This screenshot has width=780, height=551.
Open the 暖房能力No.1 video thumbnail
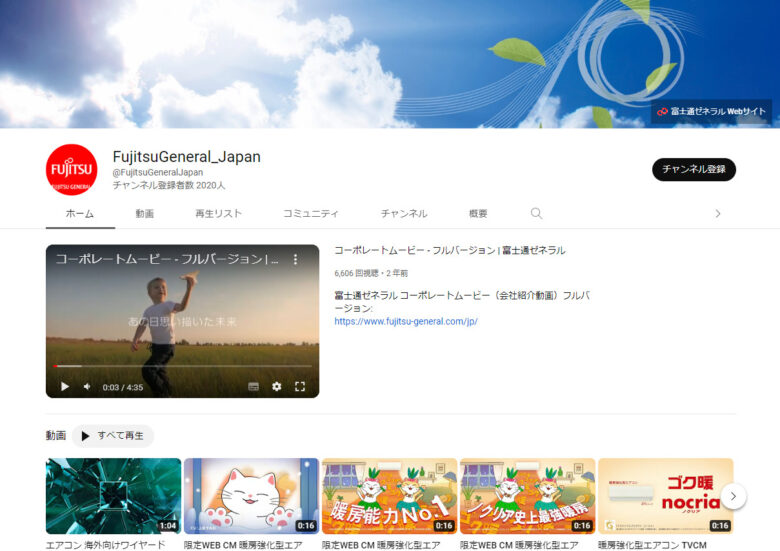point(390,496)
